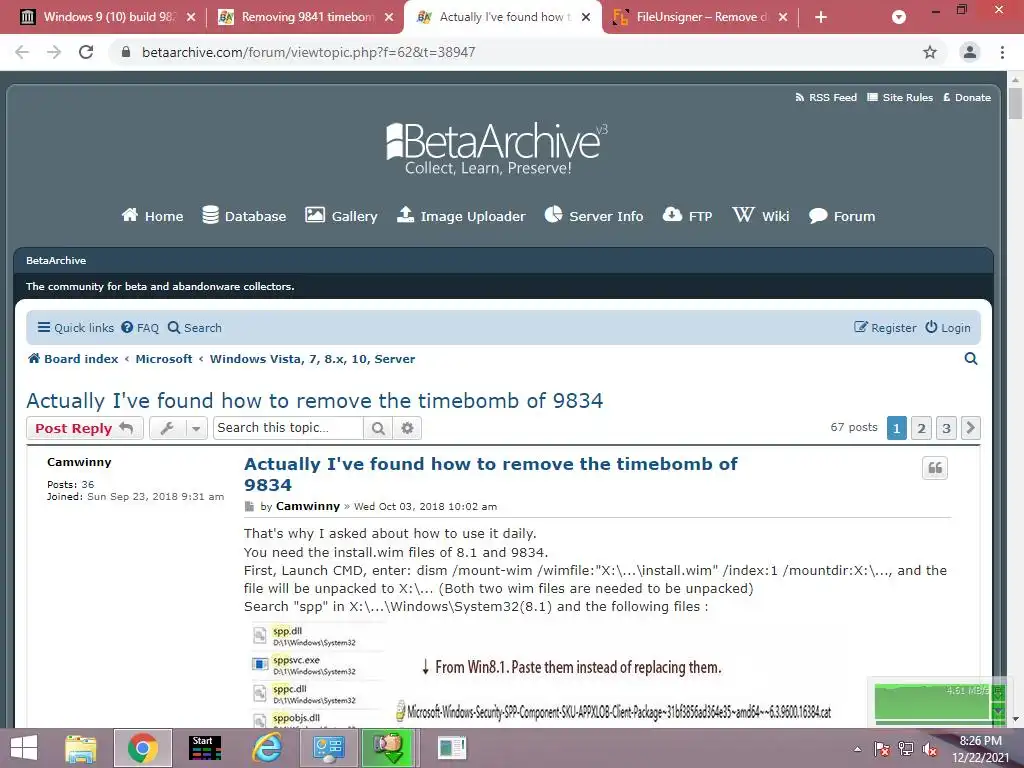This screenshot has width=1024, height=768.
Task: Go to Microsoft breadcrumb
Action: [164, 359]
